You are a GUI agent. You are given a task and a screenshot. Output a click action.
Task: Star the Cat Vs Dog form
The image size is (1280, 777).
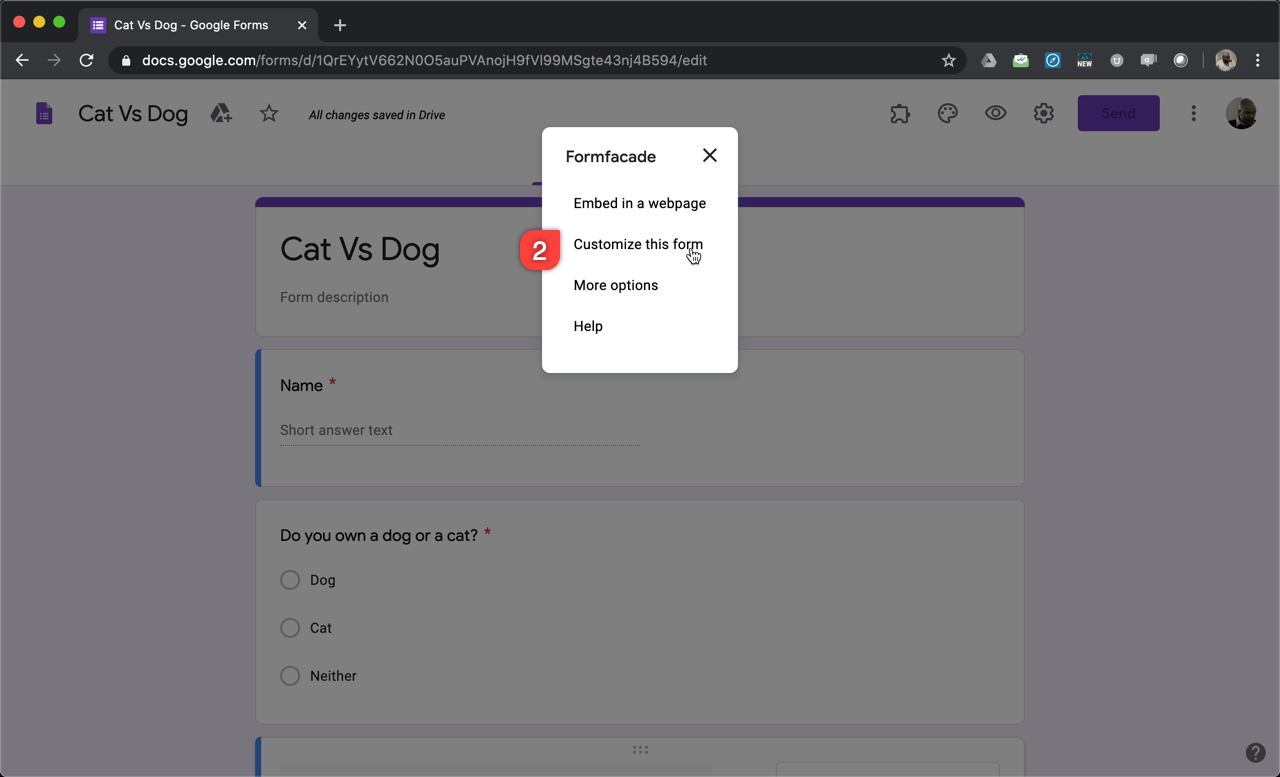269,114
